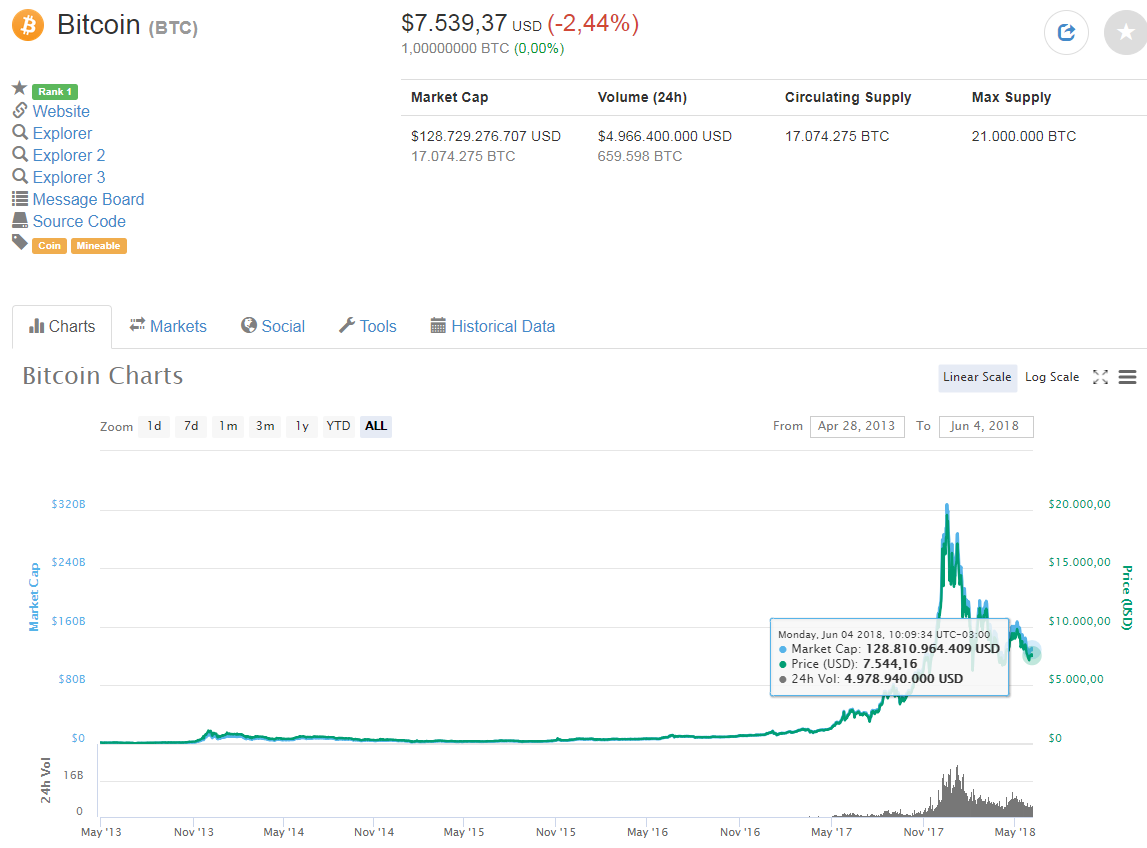
Task: Click the share arrow icon button
Action: [x=1066, y=32]
